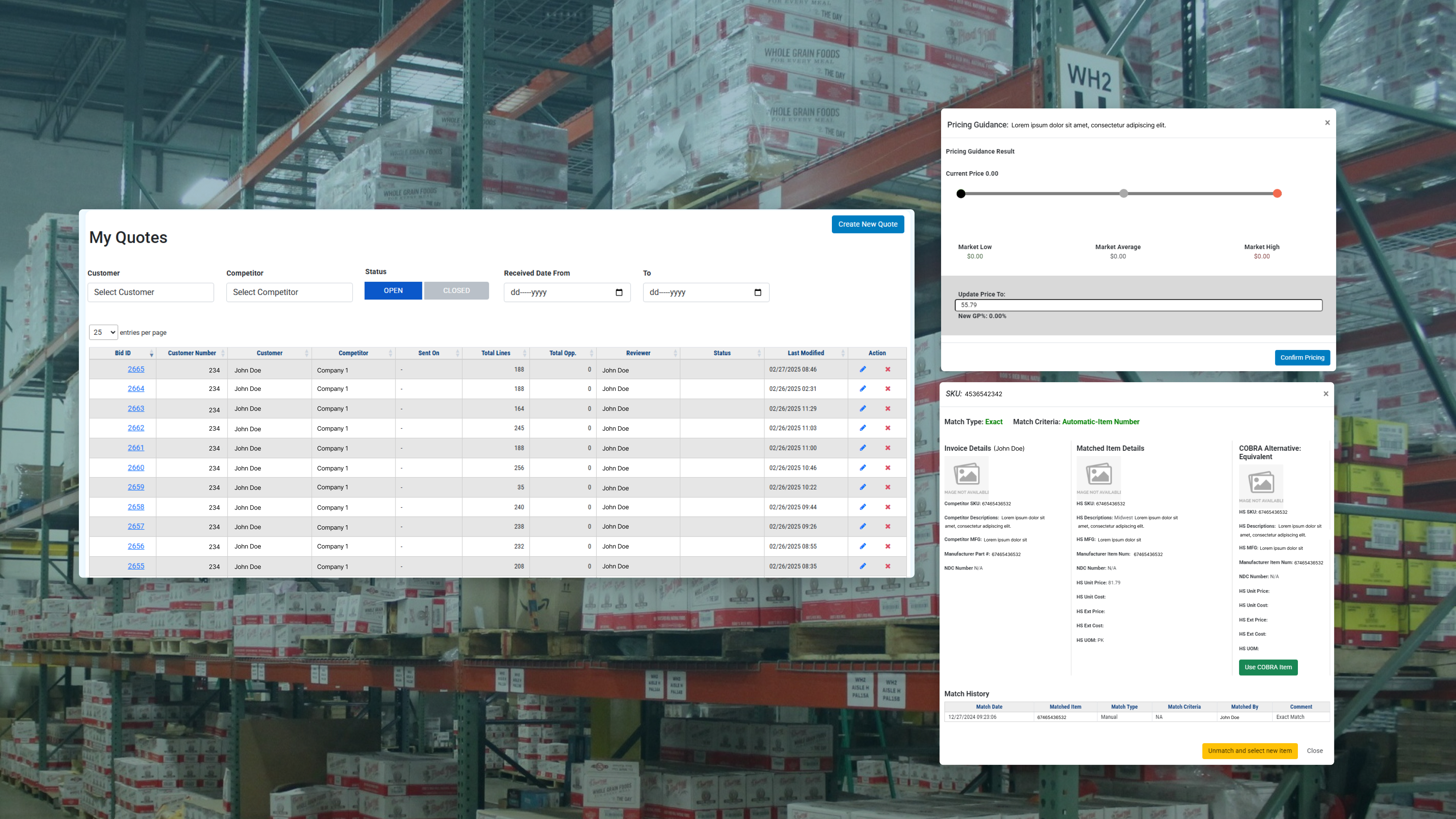Open the Select Competitor dropdown
This screenshot has height=819, width=1456.
pyautogui.click(x=289, y=292)
